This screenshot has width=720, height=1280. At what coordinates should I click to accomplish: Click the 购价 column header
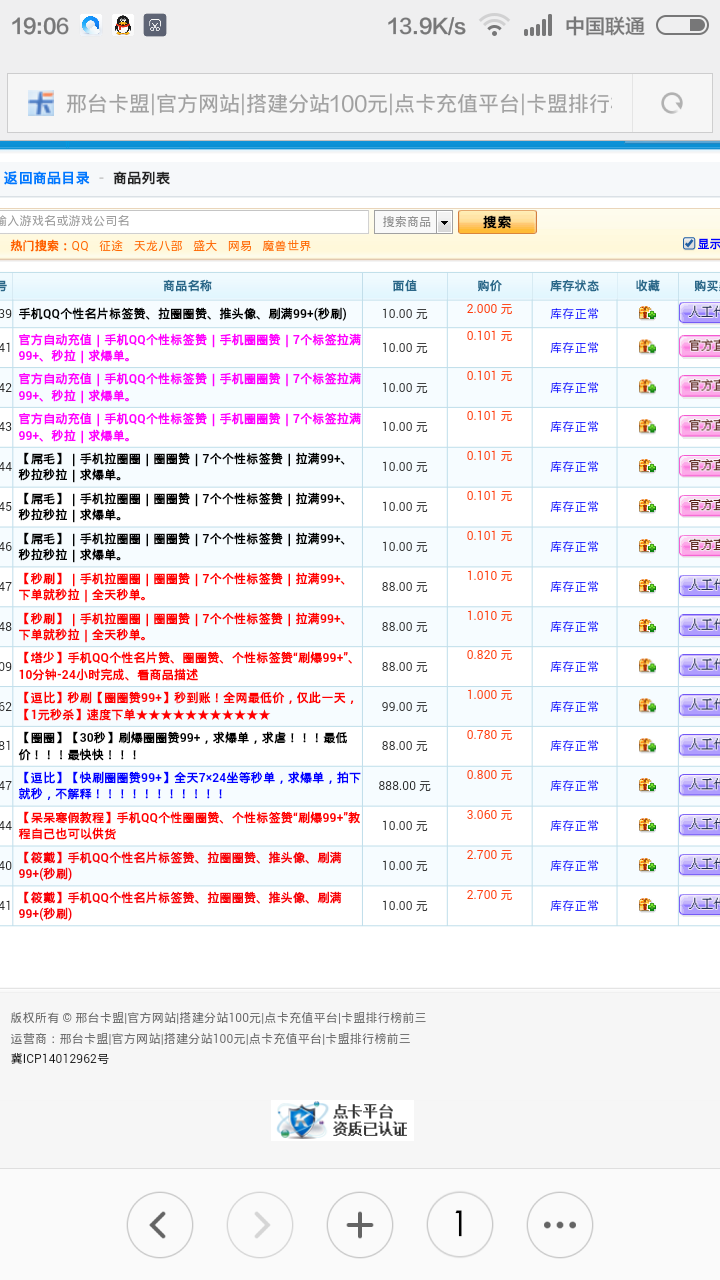click(x=490, y=286)
